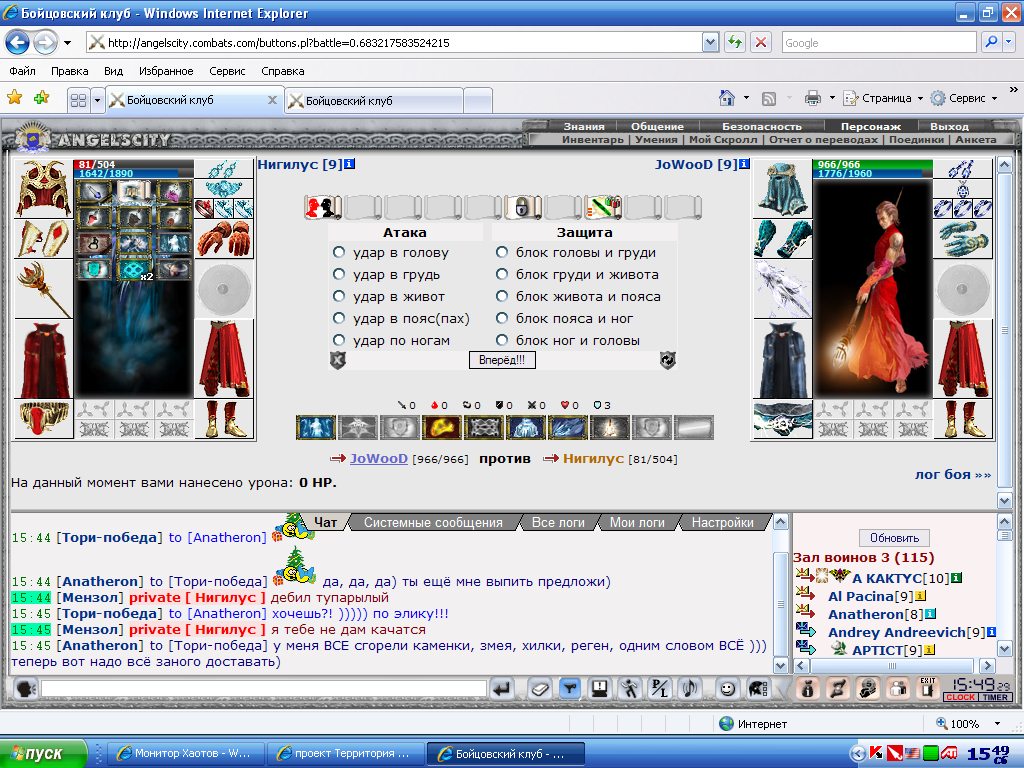
Task: Open the Инвентарь link in top navigation
Action: pos(592,139)
